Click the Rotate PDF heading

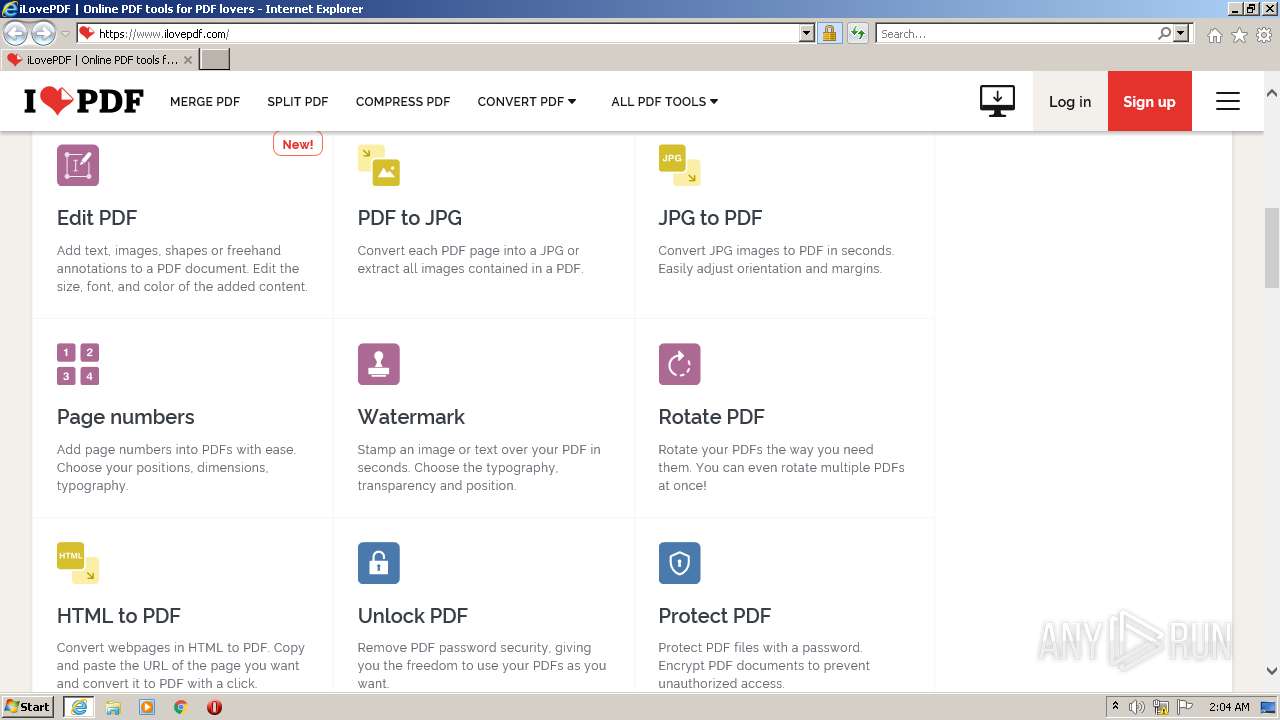pyautogui.click(x=711, y=417)
